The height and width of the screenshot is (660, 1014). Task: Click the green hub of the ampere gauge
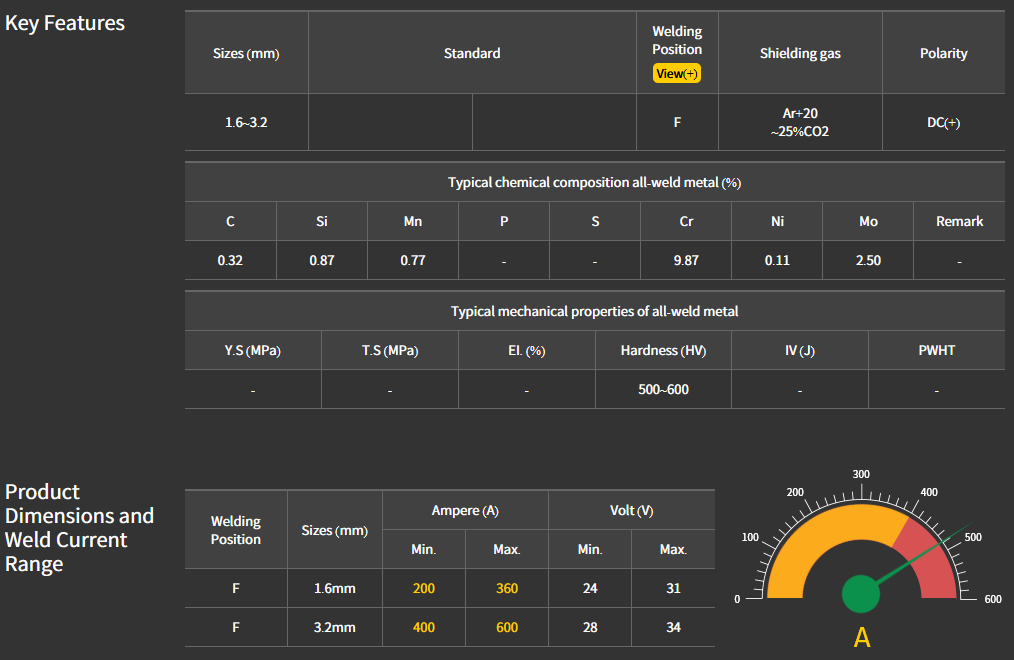(x=860, y=593)
